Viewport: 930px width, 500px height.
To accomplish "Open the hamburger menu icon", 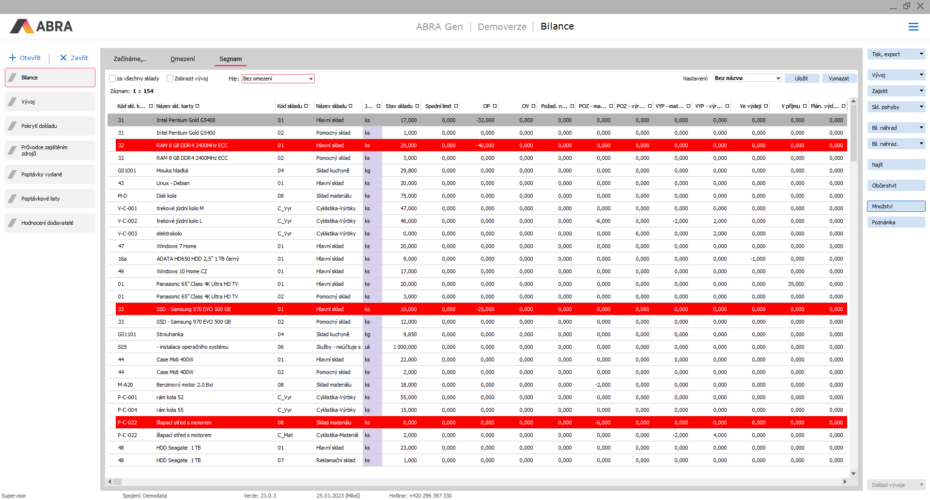I will (x=913, y=27).
